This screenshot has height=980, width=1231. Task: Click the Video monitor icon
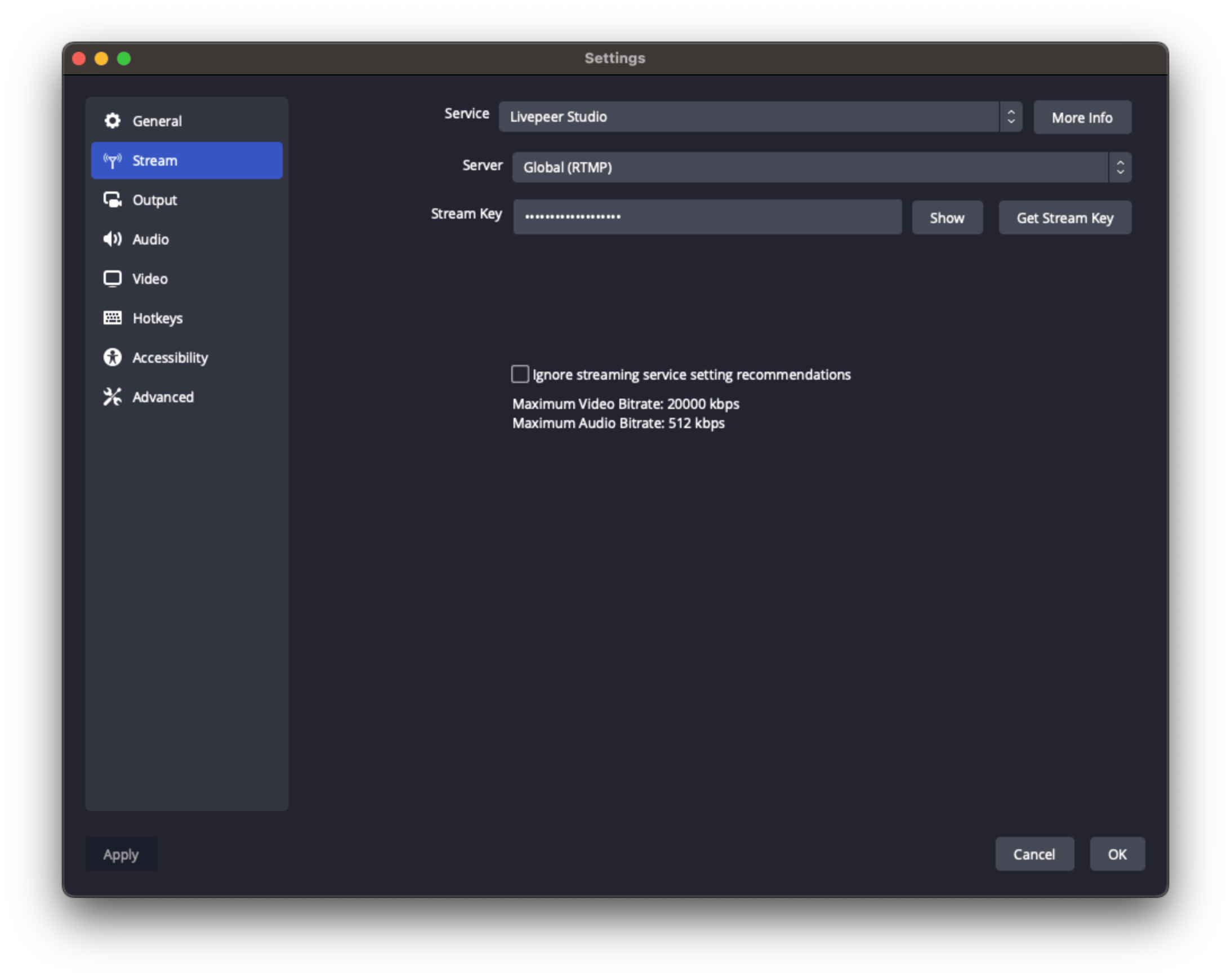click(x=113, y=279)
